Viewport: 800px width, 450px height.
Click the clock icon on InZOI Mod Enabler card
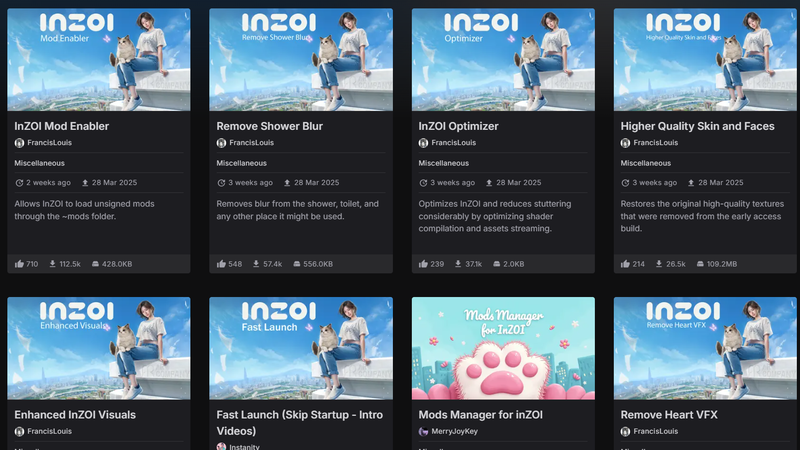coord(20,183)
